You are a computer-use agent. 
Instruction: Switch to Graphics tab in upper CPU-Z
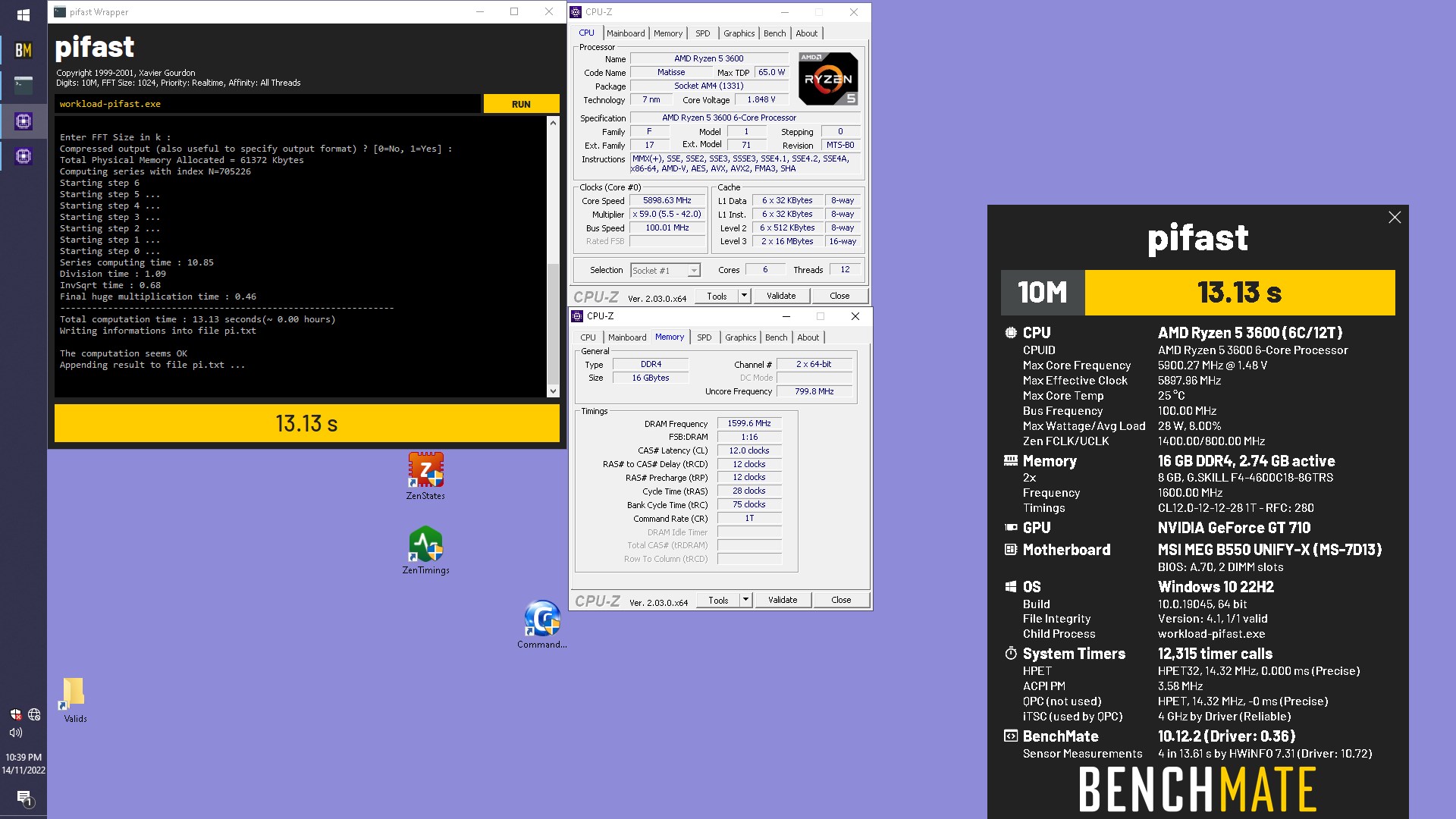pos(739,33)
